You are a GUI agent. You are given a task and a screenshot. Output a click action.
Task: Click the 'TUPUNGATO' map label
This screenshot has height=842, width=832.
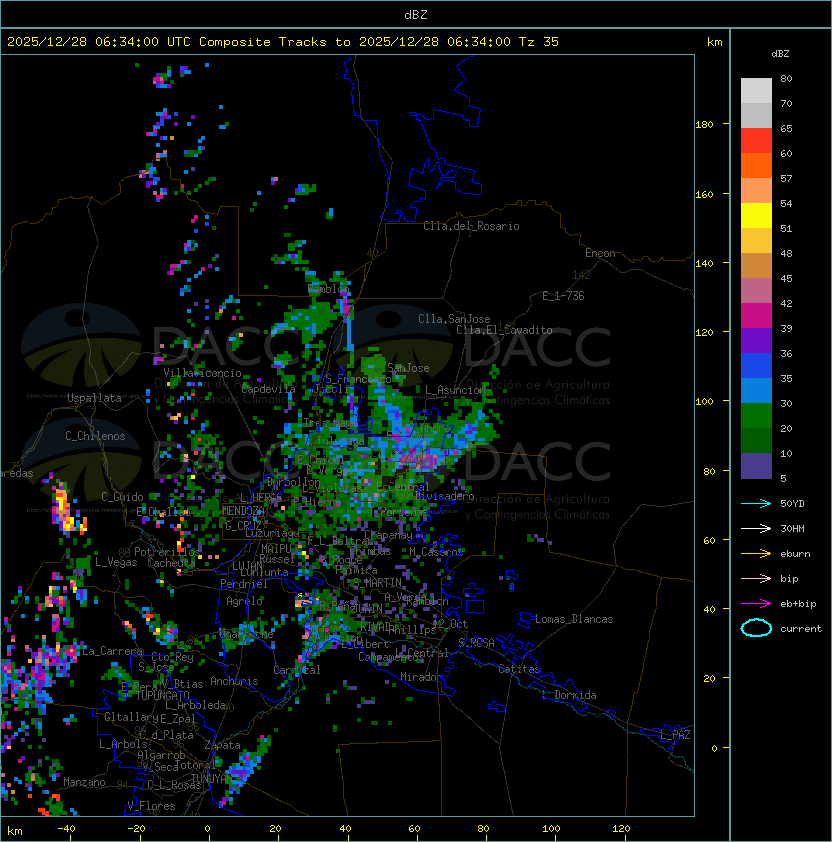pos(163,695)
